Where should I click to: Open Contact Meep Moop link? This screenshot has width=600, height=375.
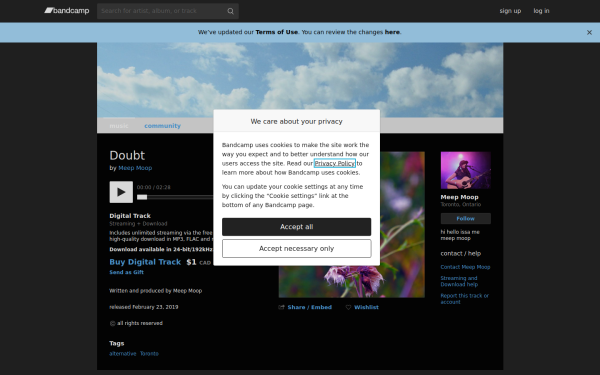[465, 267]
